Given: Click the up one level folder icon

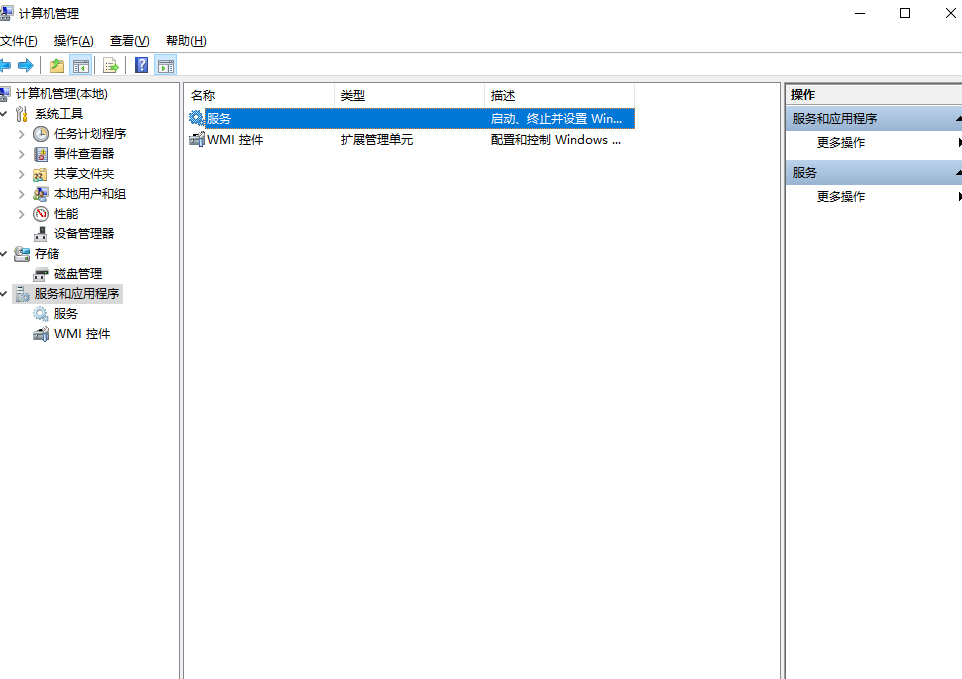Looking at the screenshot, I should (55, 65).
